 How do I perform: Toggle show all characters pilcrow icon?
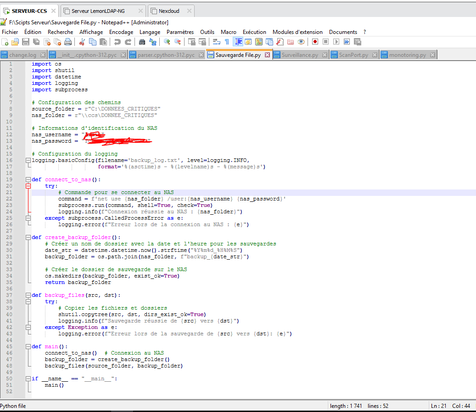(x=227, y=42)
